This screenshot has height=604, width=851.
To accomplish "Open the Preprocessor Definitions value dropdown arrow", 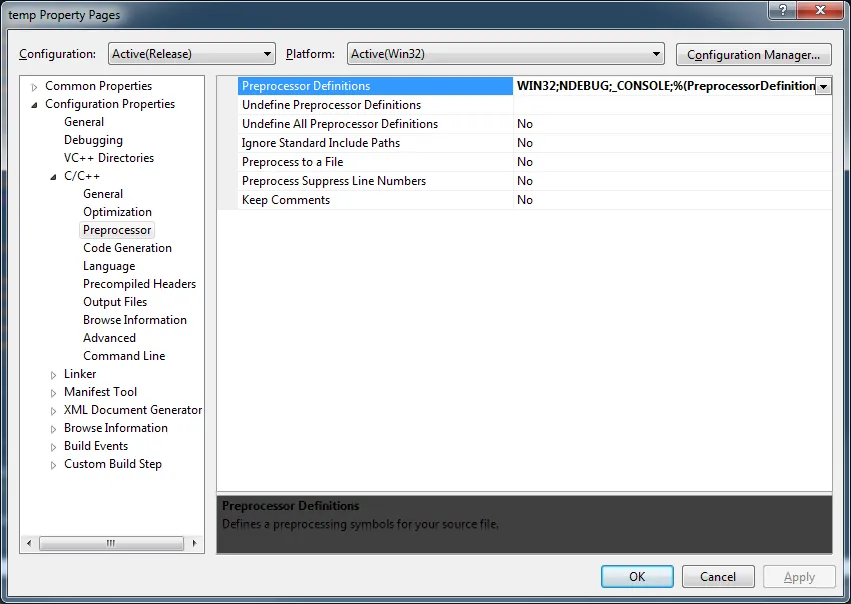I will tap(823, 86).
